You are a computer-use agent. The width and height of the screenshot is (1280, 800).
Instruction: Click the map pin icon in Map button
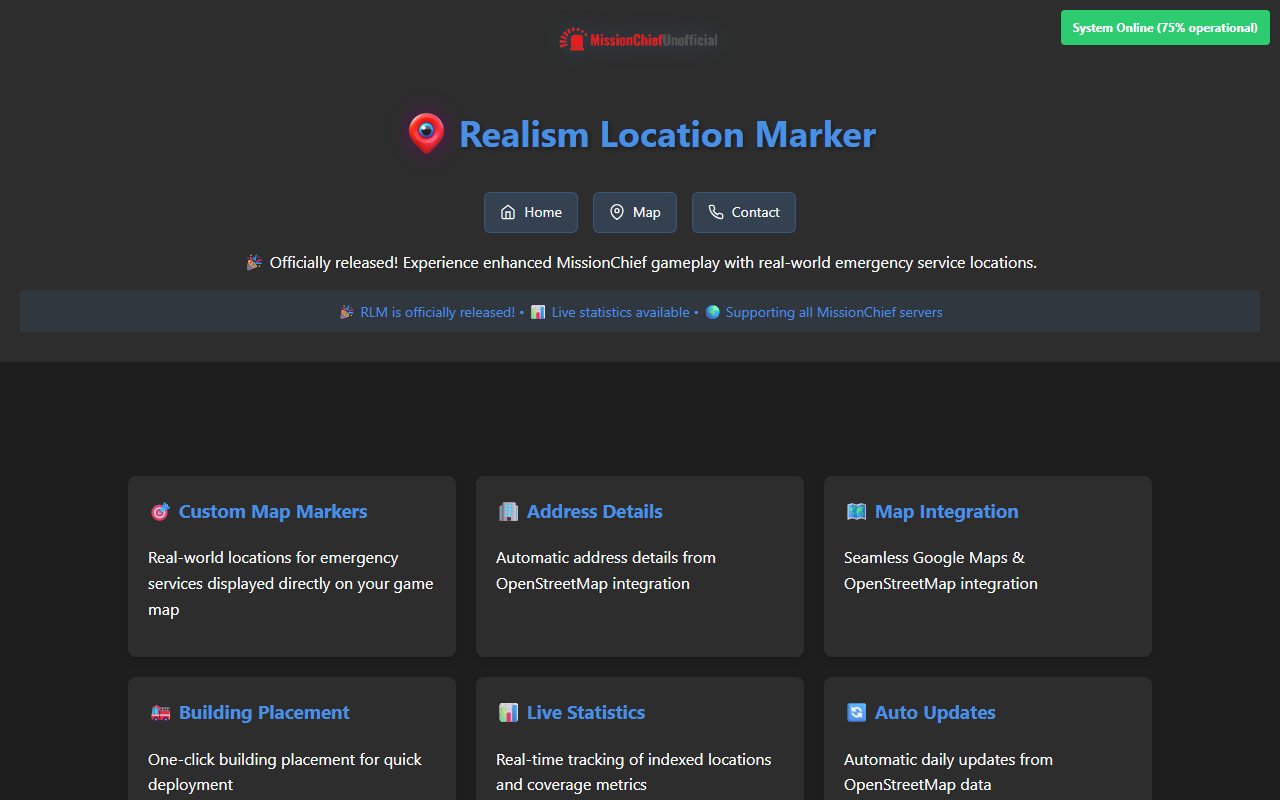[x=617, y=212]
